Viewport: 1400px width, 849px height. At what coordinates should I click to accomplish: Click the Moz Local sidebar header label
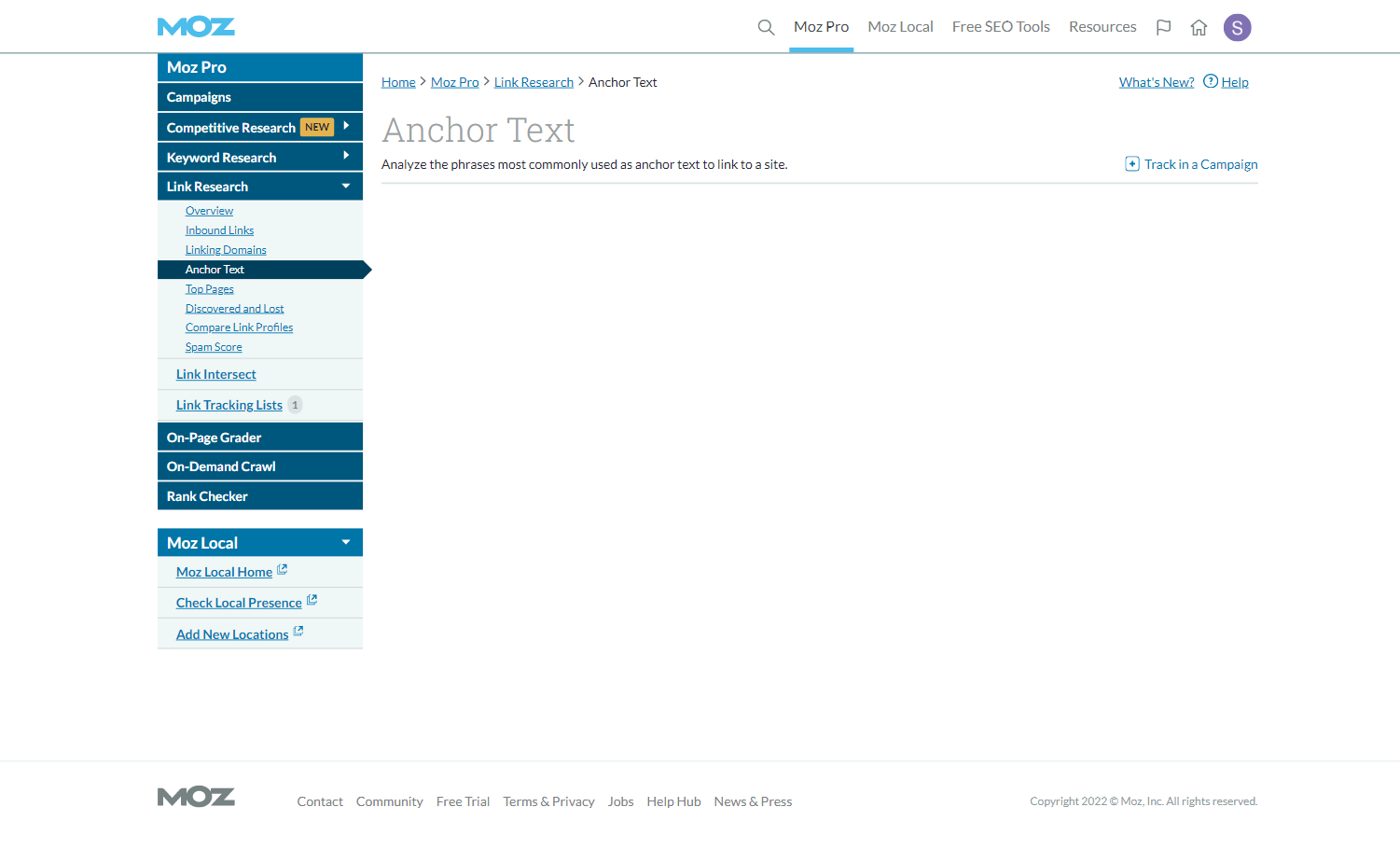click(202, 543)
